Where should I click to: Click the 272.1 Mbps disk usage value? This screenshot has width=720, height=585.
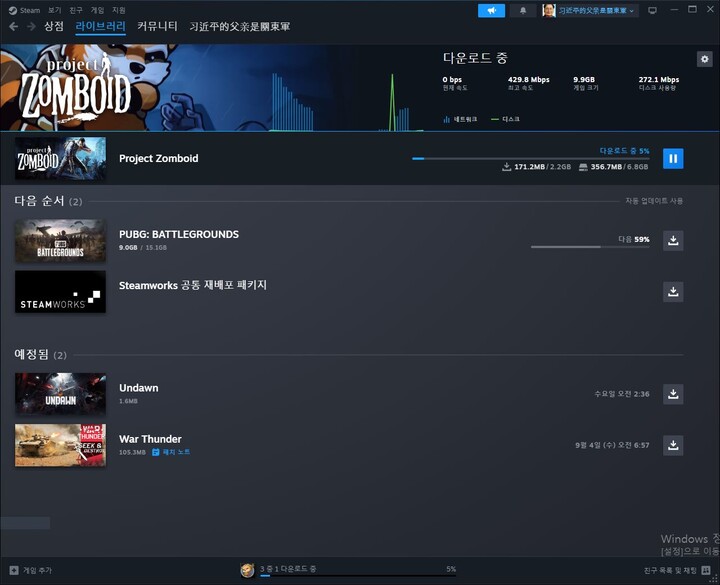(x=658, y=79)
